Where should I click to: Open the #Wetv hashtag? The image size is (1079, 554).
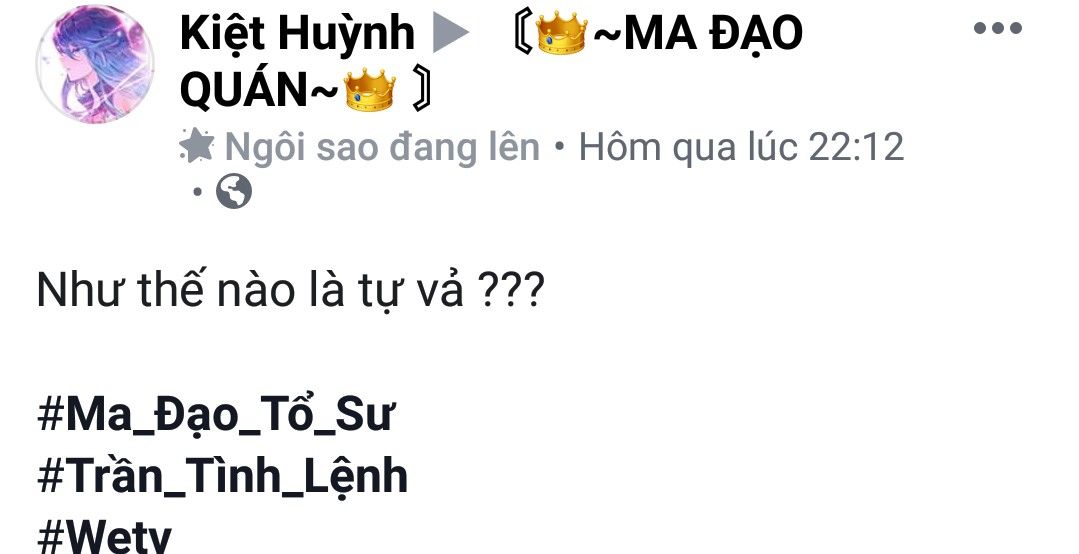[x=104, y=536]
